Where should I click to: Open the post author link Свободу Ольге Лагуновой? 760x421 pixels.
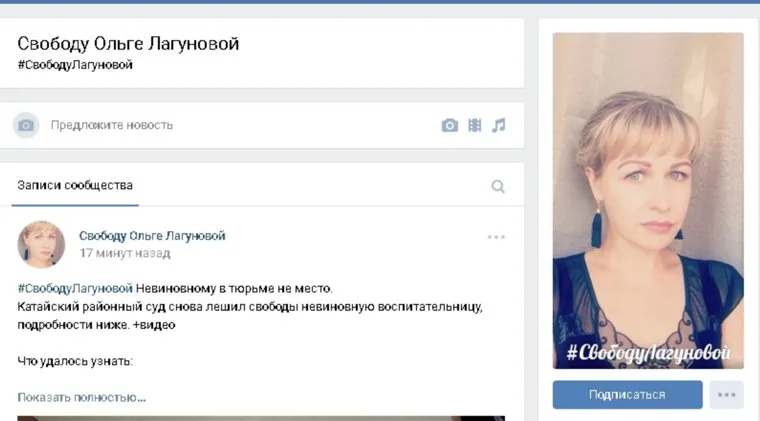click(x=152, y=236)
